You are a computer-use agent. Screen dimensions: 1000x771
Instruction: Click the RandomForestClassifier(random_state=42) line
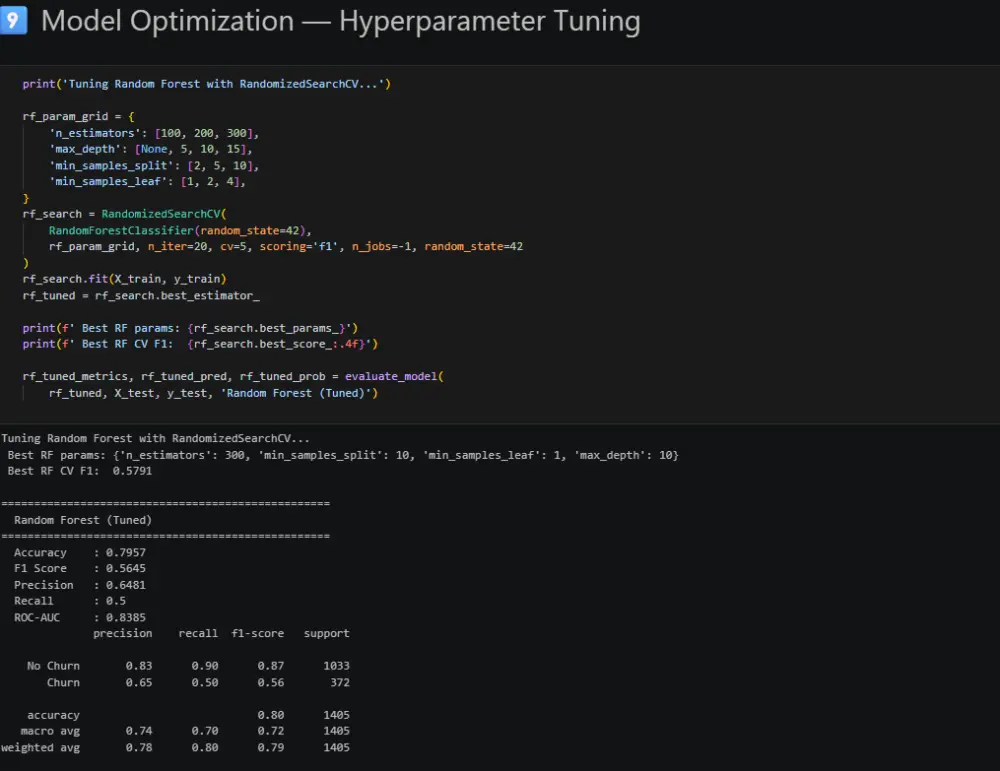click(x=180, y=231)
